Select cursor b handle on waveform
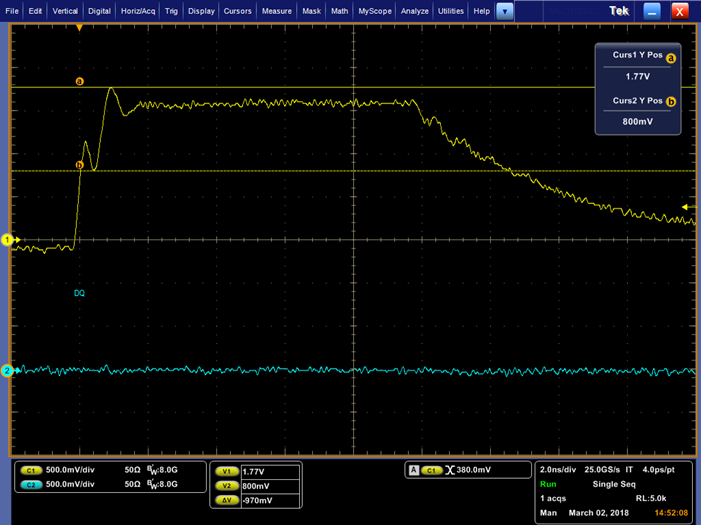This screenshot has height=525, width=701. click(80, 165)
